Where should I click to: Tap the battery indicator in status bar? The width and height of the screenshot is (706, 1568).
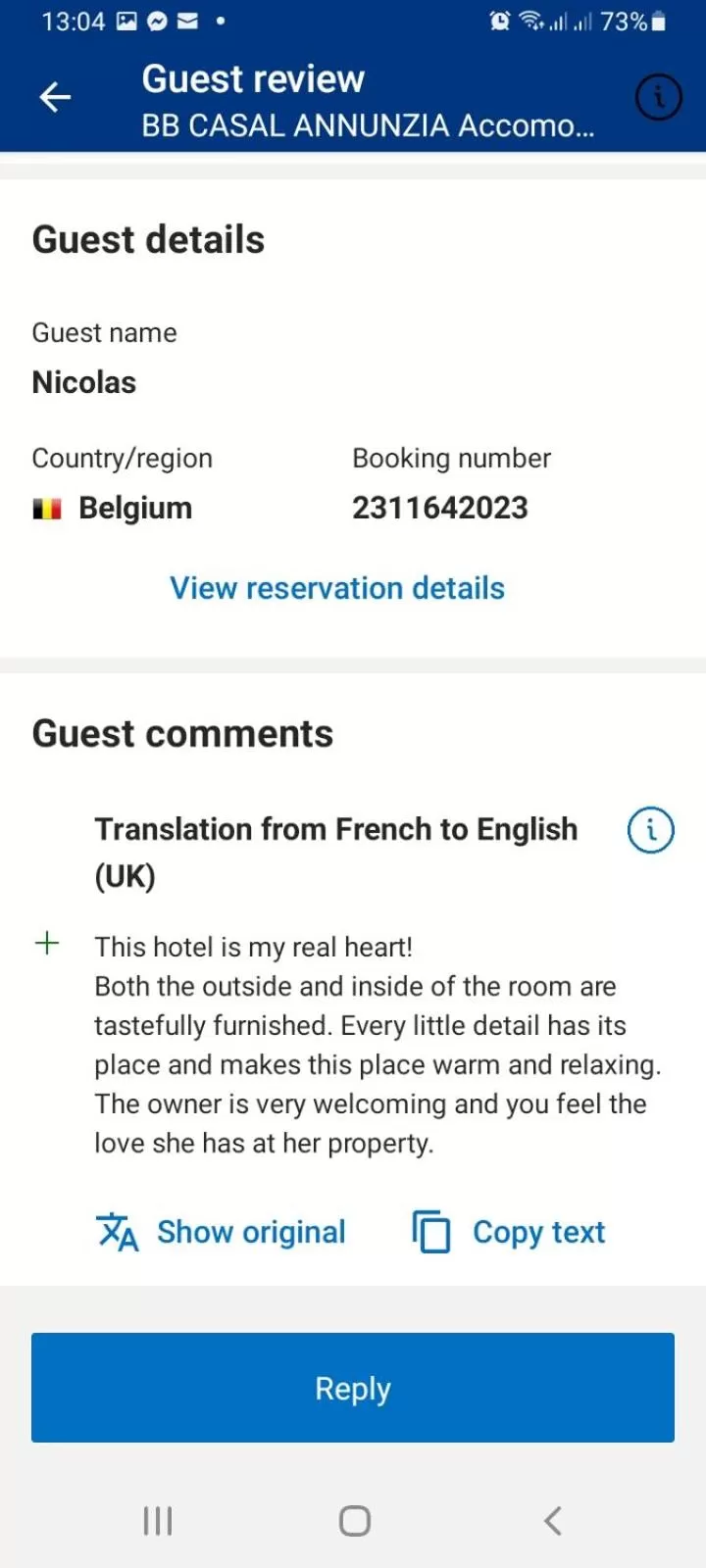(x=659, y=21)
